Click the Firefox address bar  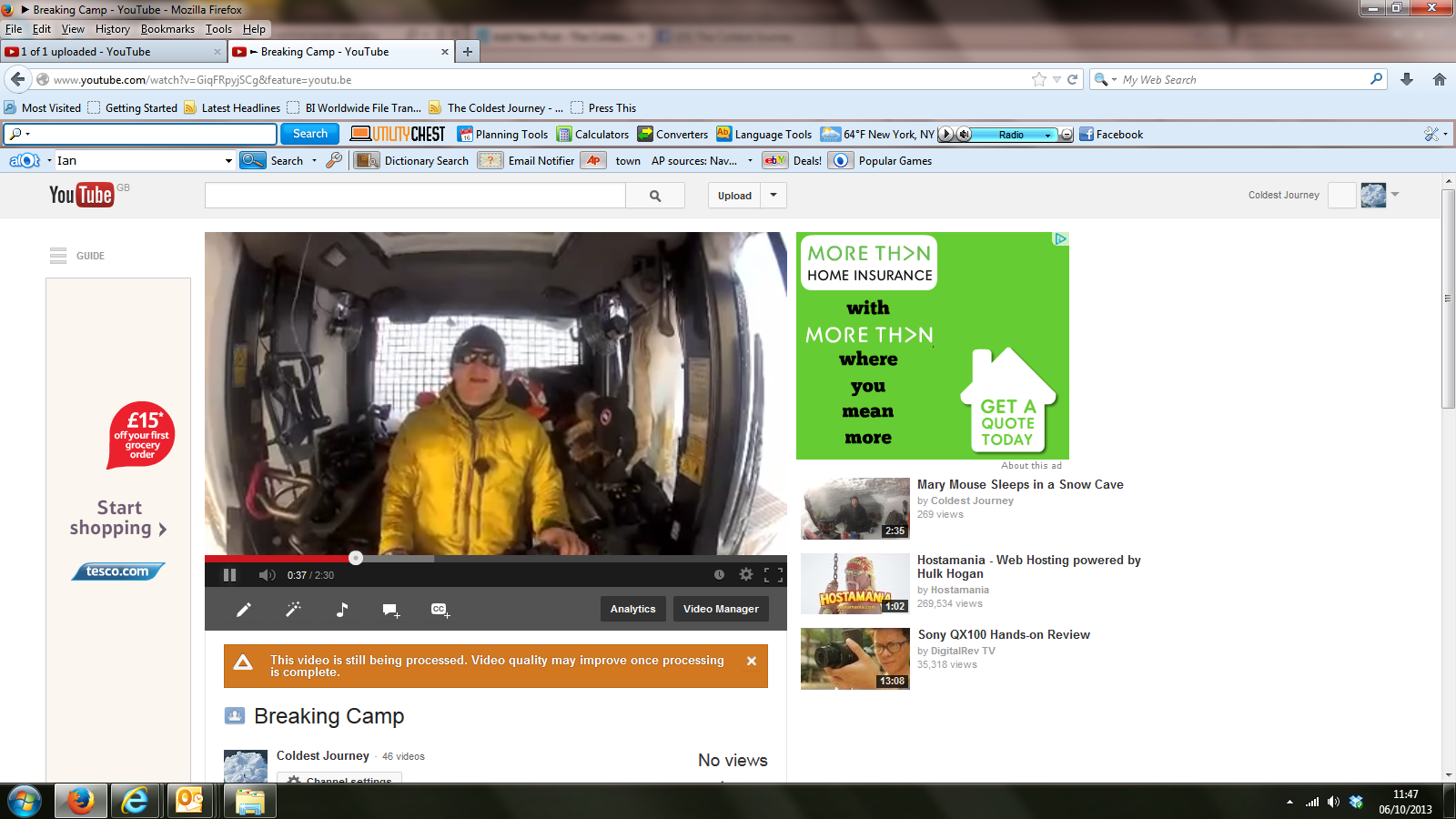click(x=537, y=79)
